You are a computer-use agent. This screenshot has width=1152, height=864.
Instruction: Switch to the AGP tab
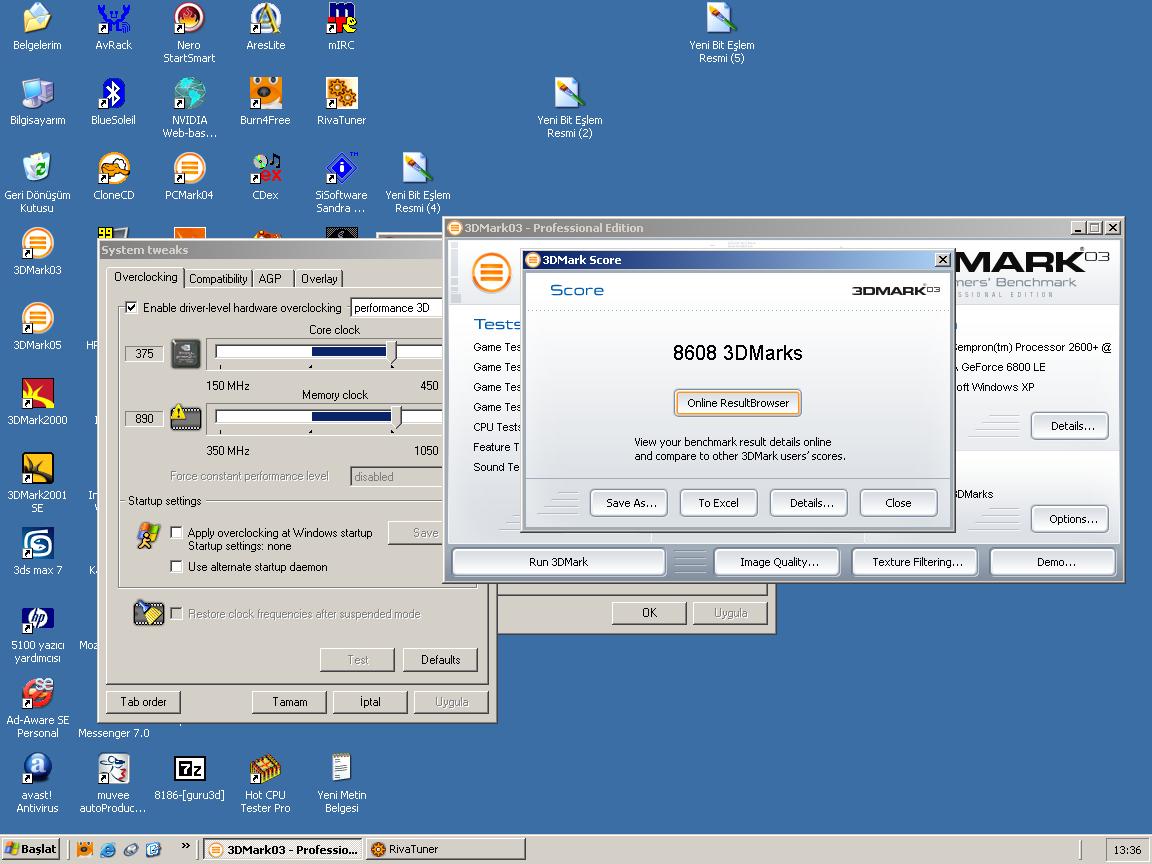270,279
